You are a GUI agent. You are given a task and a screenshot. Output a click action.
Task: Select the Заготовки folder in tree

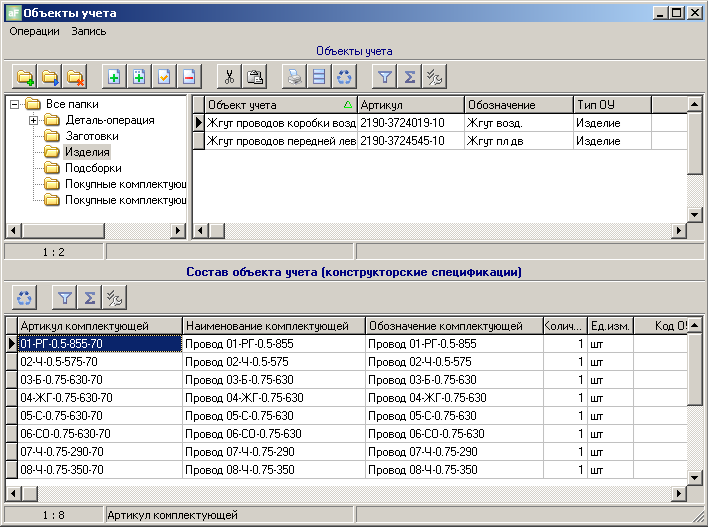(92, 136)
